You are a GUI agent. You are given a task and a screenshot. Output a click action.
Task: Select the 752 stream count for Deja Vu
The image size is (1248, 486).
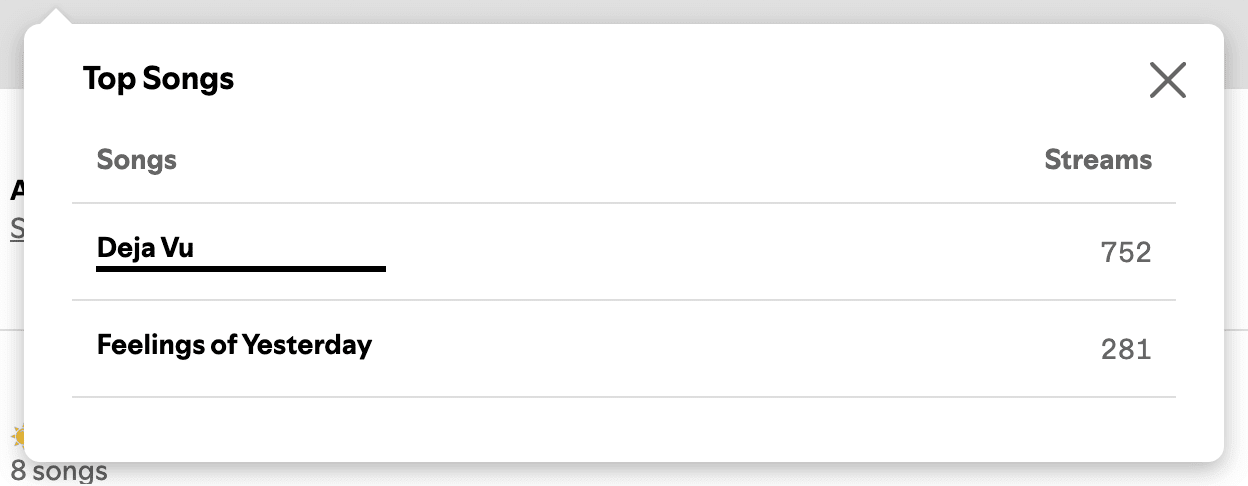click(x=1126, y=252)
